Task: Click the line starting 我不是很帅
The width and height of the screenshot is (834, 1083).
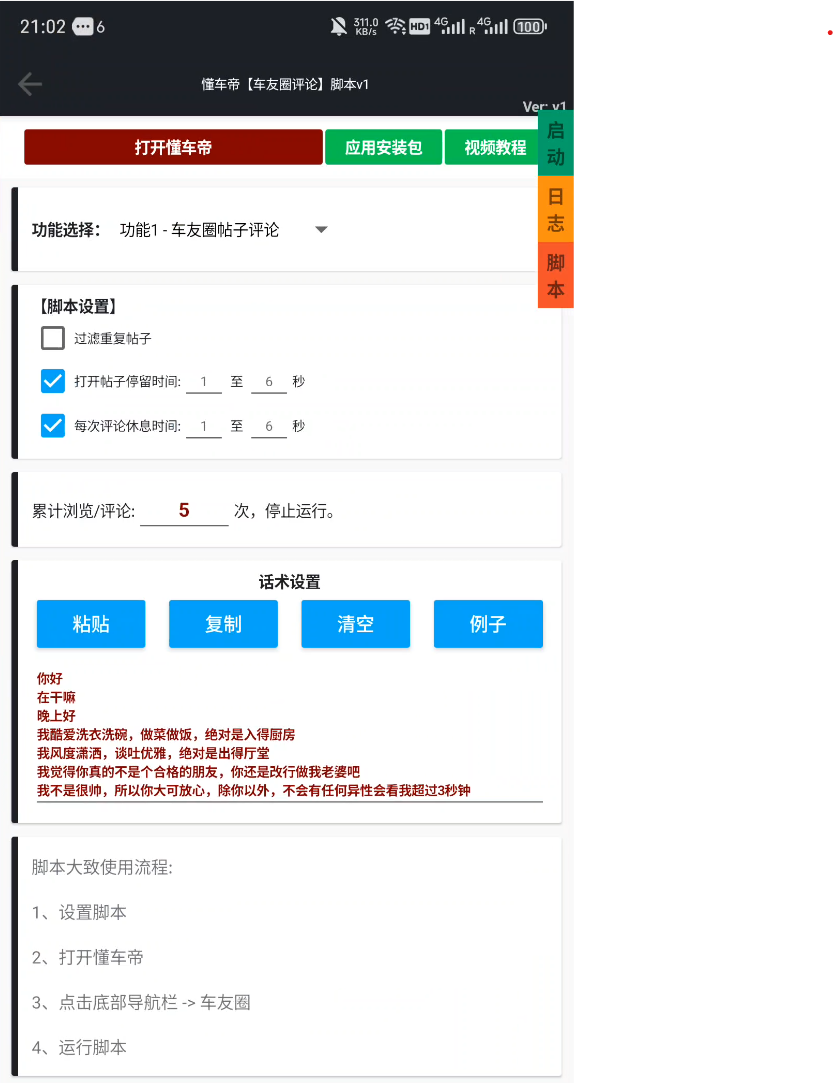Action: click(x=254, y=790)
